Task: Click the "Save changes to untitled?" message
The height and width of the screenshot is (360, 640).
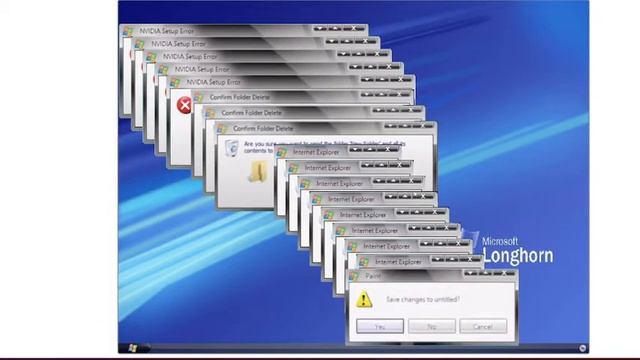Action: [423, 299]
